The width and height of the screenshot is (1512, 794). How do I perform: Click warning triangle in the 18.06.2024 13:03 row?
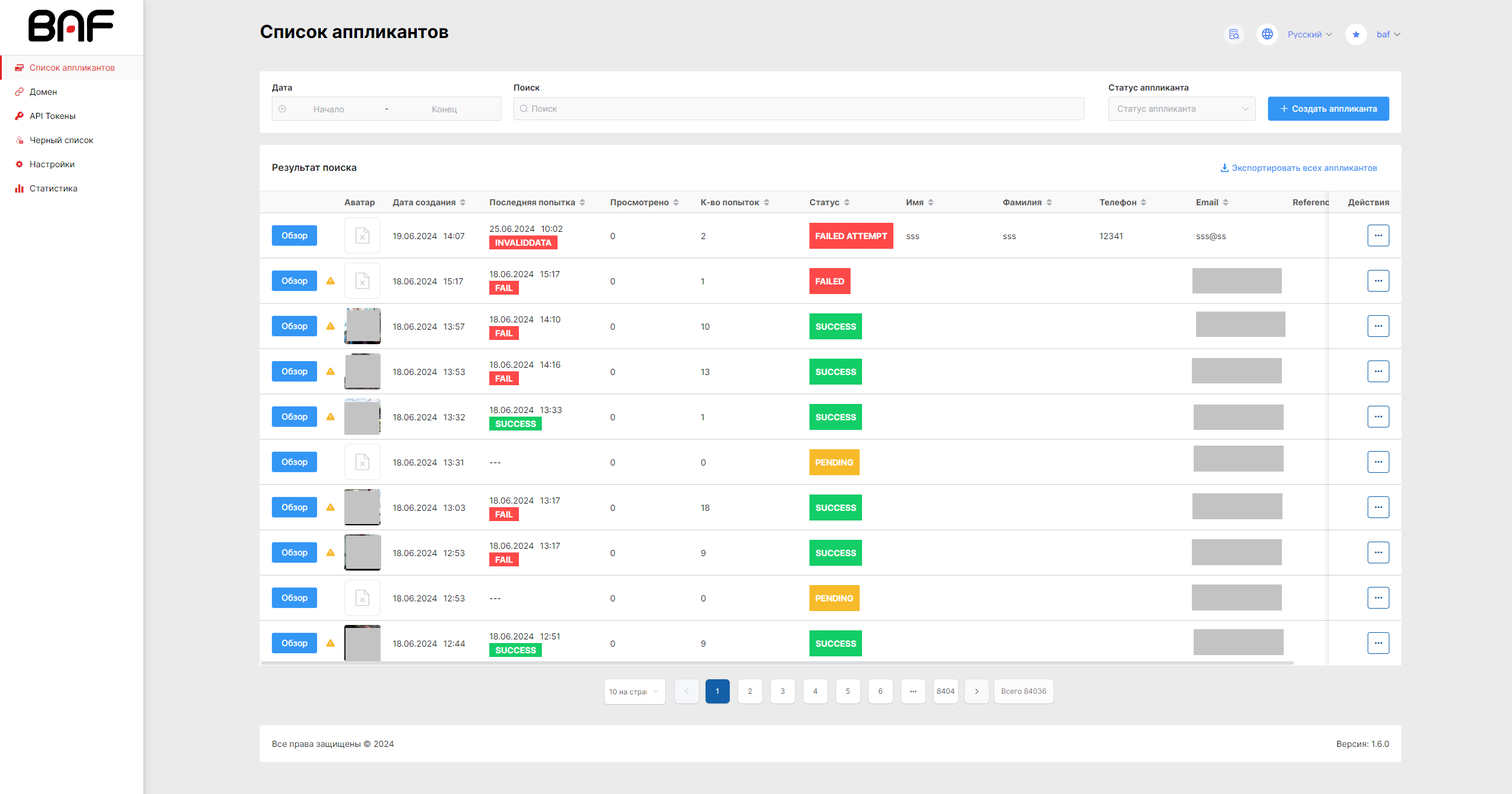330,507
